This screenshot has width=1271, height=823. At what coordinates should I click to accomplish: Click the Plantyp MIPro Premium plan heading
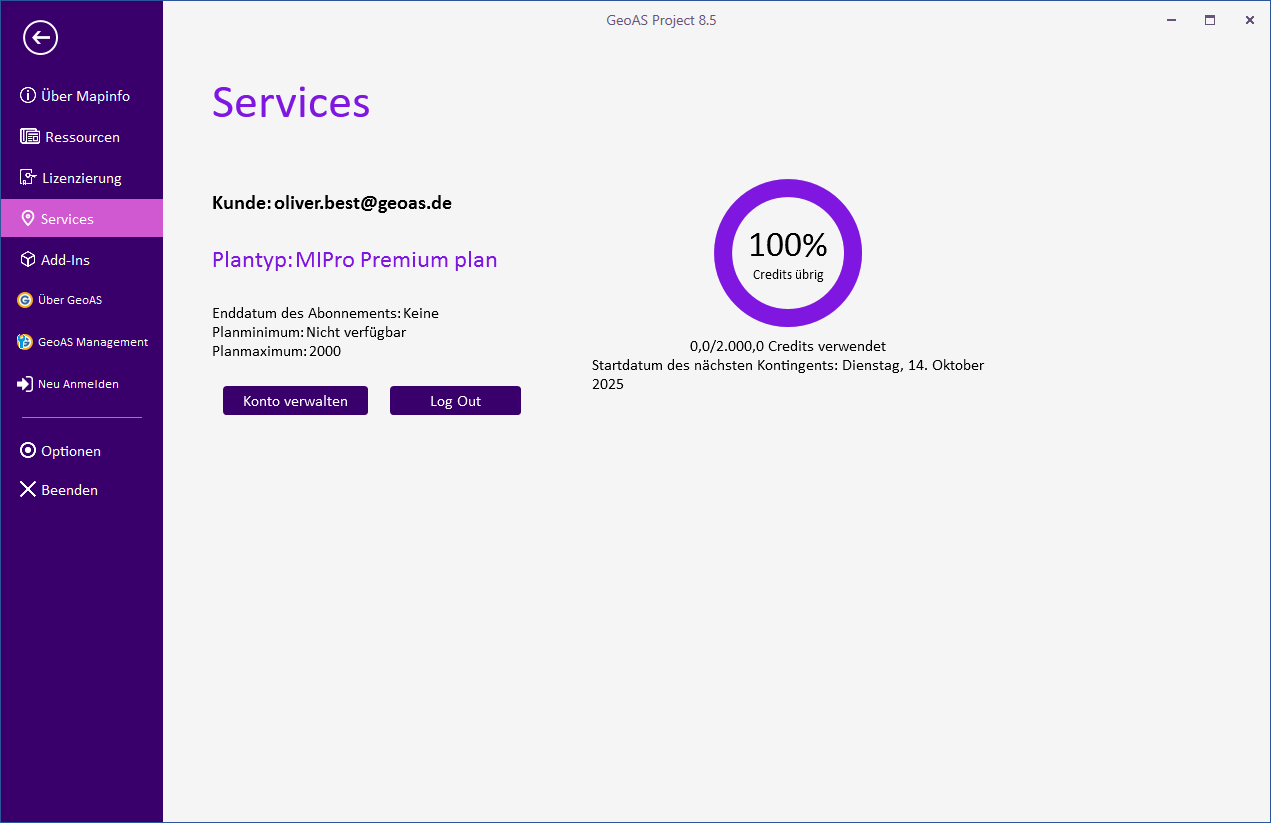point(354,260)
